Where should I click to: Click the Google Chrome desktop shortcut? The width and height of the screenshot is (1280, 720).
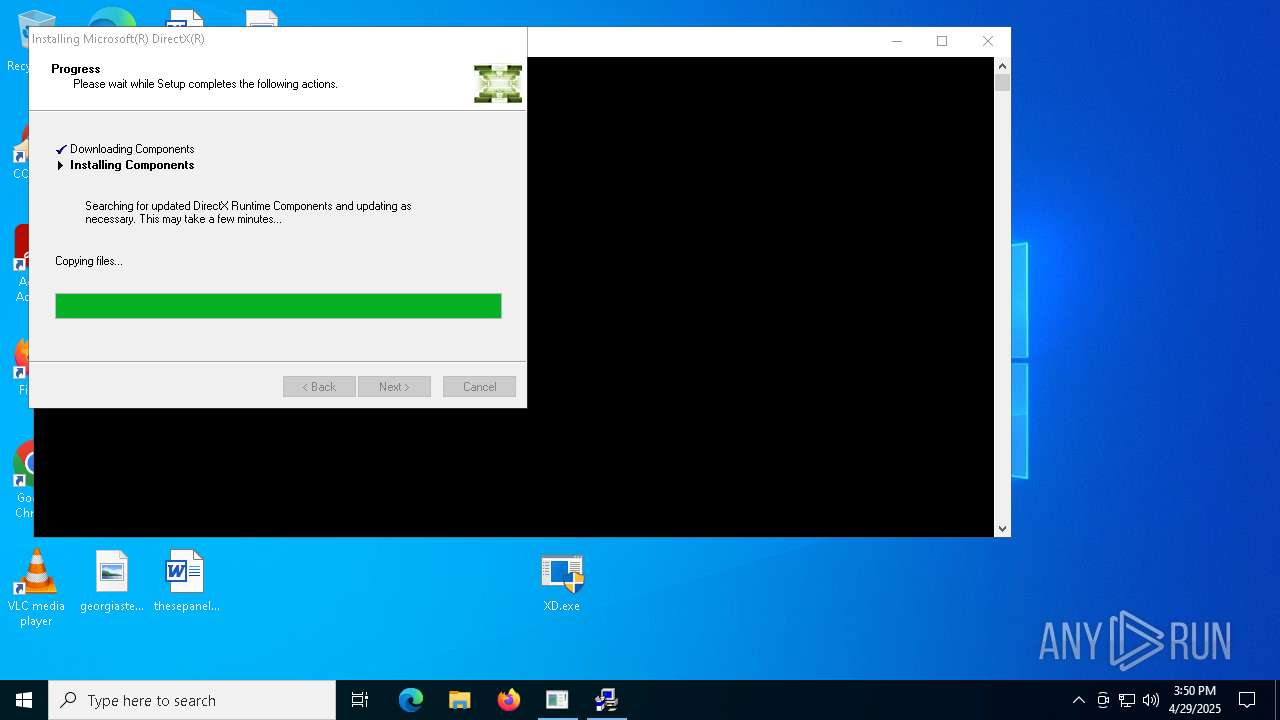pyautogui.click(x=23, y=480)
